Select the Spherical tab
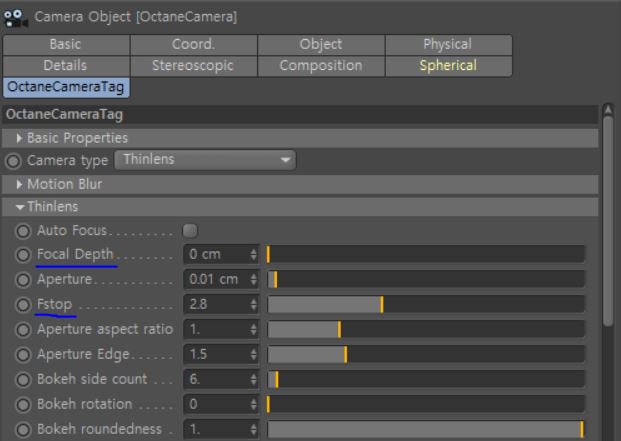The width and height of the screenshot is (621, 441). point(448,66)
